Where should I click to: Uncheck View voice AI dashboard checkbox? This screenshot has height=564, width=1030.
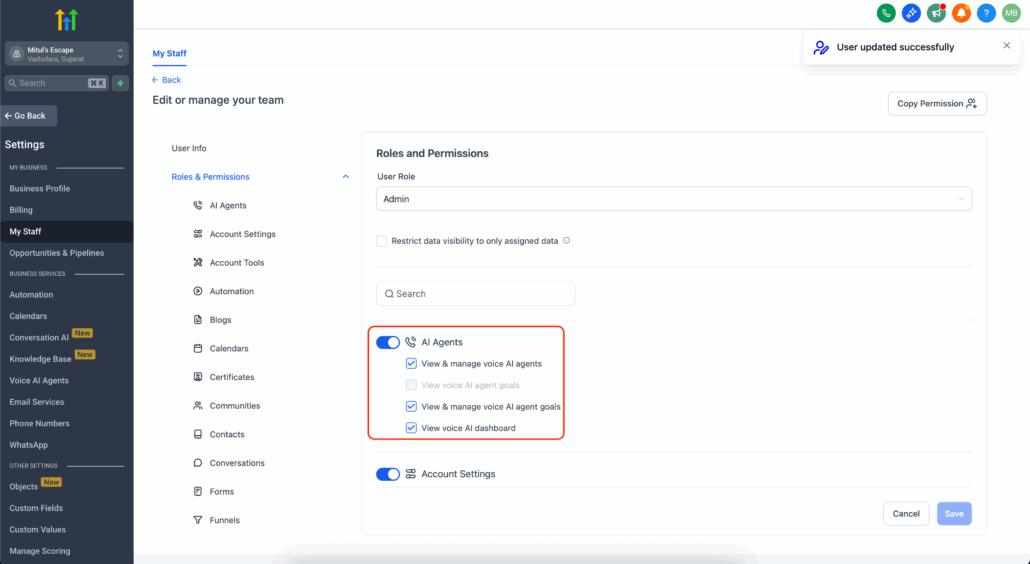[411, 428]
